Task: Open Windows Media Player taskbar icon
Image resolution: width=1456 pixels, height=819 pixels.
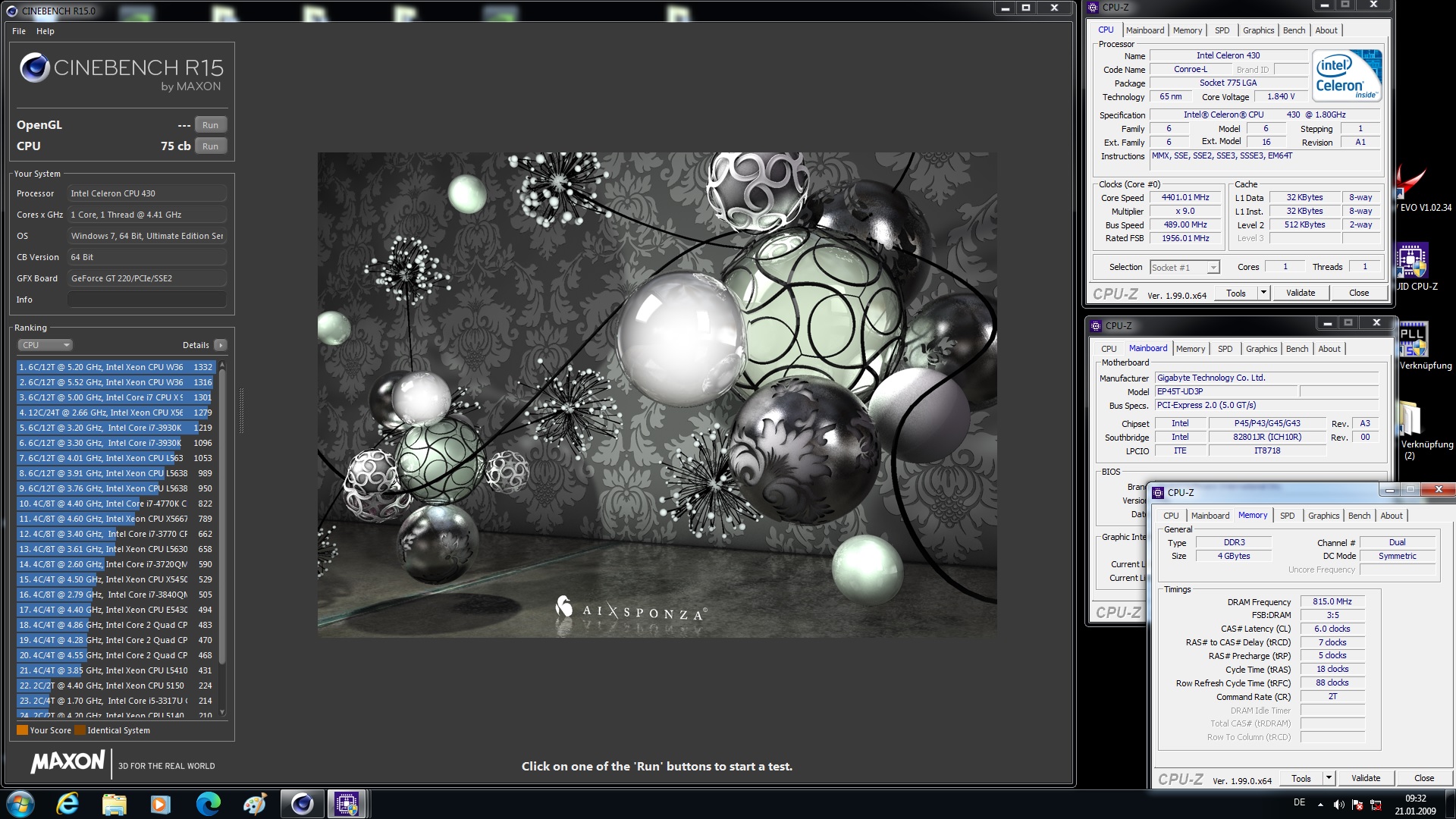Action: (161, 804)
